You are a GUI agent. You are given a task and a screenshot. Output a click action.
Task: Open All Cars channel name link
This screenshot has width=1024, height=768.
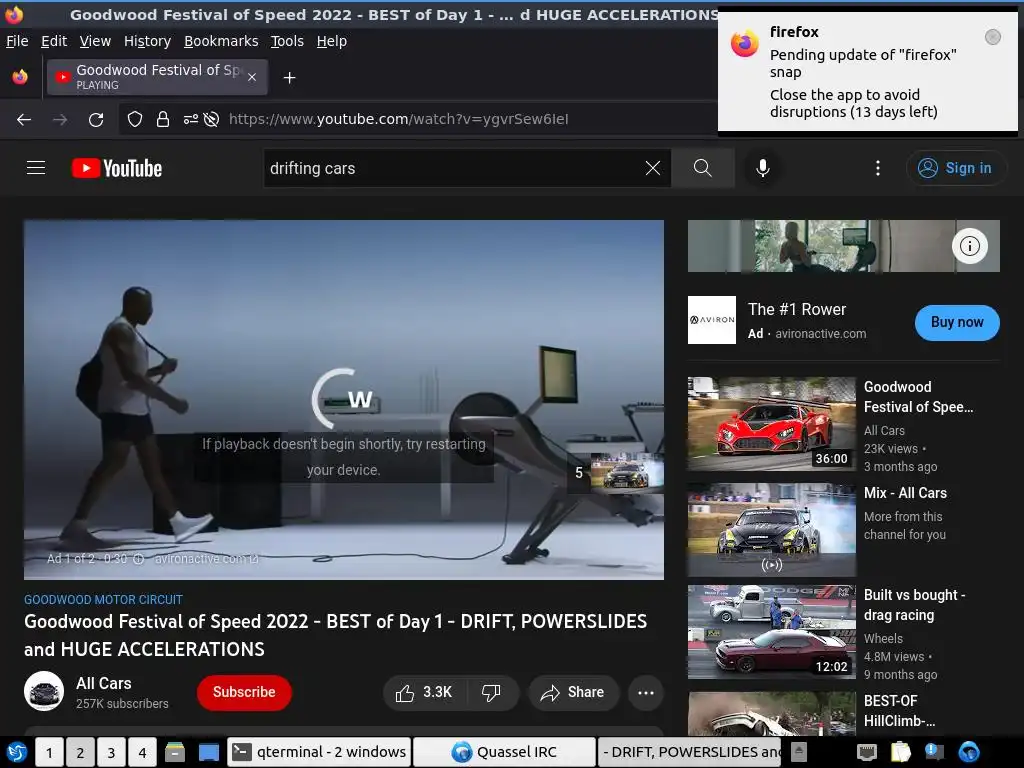coord(104,683)
